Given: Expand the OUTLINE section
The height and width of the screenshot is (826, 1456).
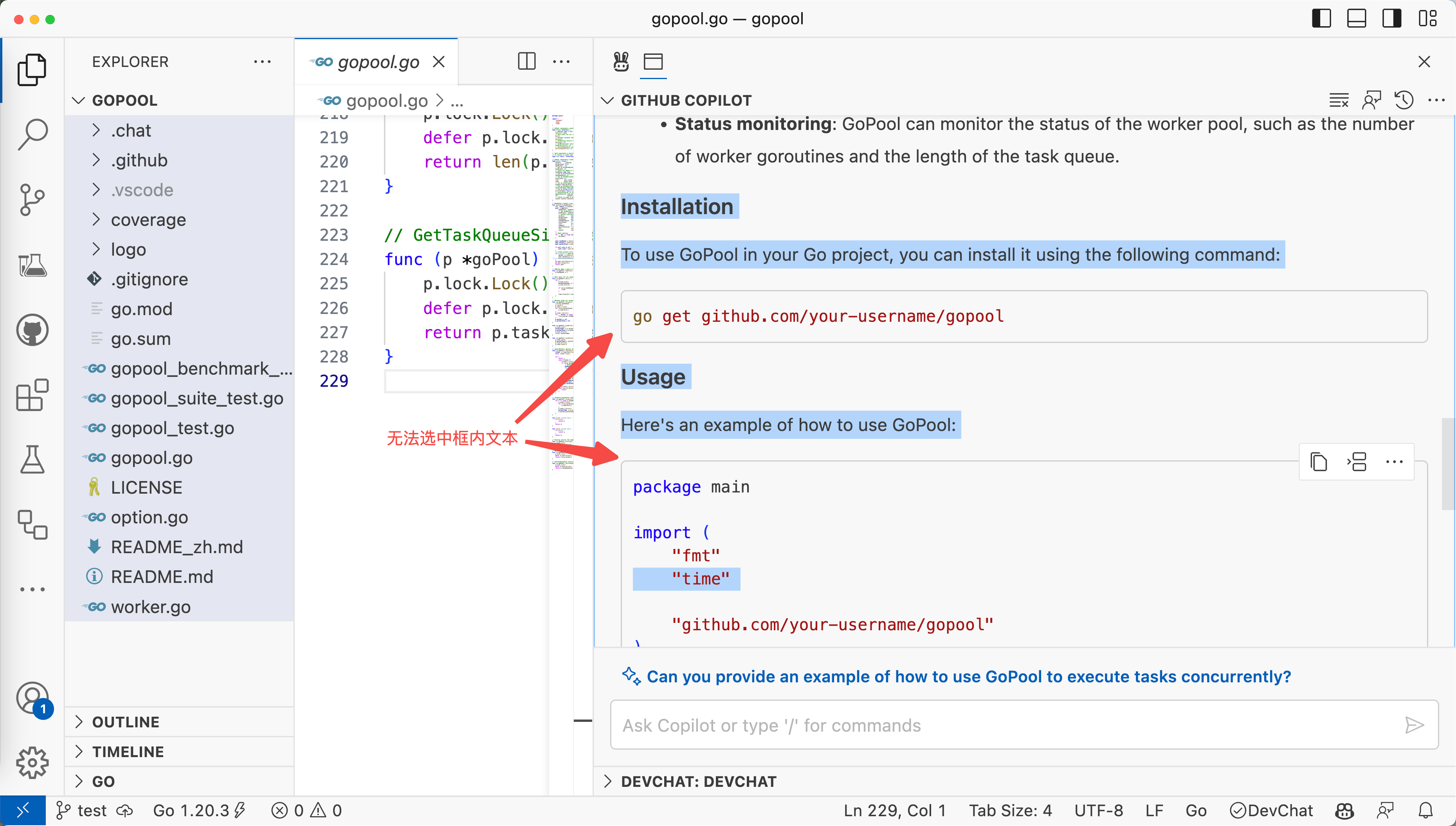Looking at the screenshot, I should pyautogui.click(x=125, y=721).
